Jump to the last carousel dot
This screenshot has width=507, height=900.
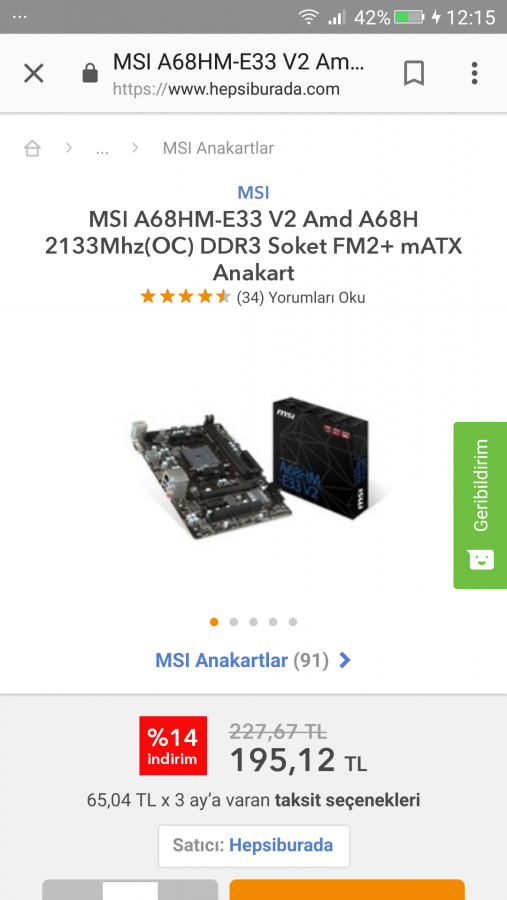pos(293,622)
